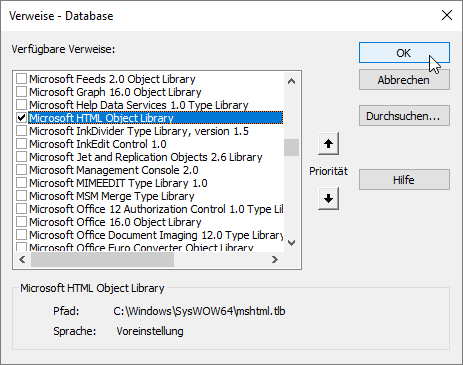Screen dimensions: 463x365
Task: Check Microsoft Office 12 Authorization Control checkbox
Action: (x=22, y=209)
